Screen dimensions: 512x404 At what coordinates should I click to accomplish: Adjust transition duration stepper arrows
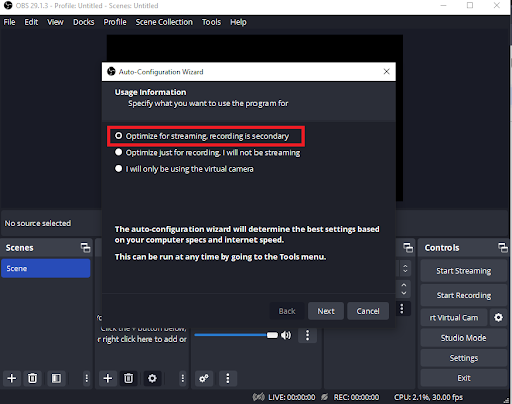[x=404, y=289]
